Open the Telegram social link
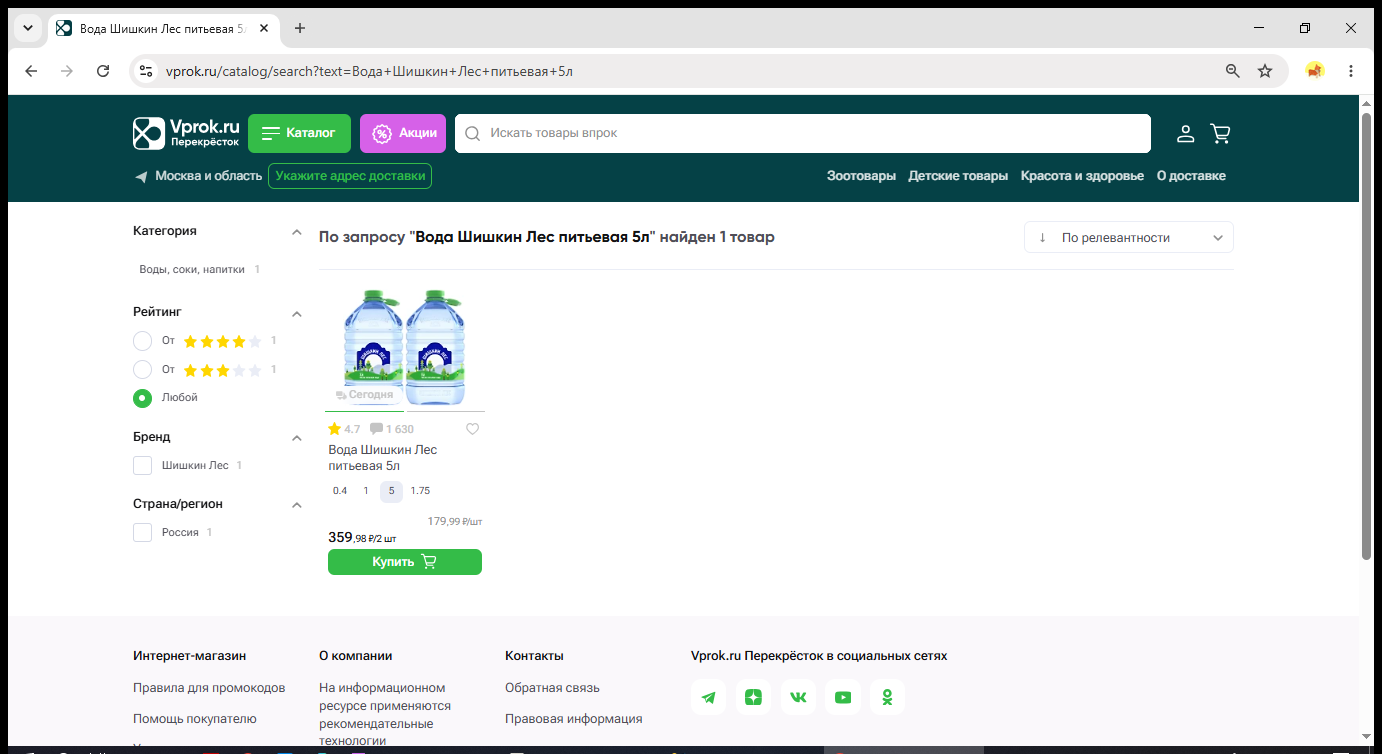This screenshot has height=754, width=1382. [x=709, y=697]
